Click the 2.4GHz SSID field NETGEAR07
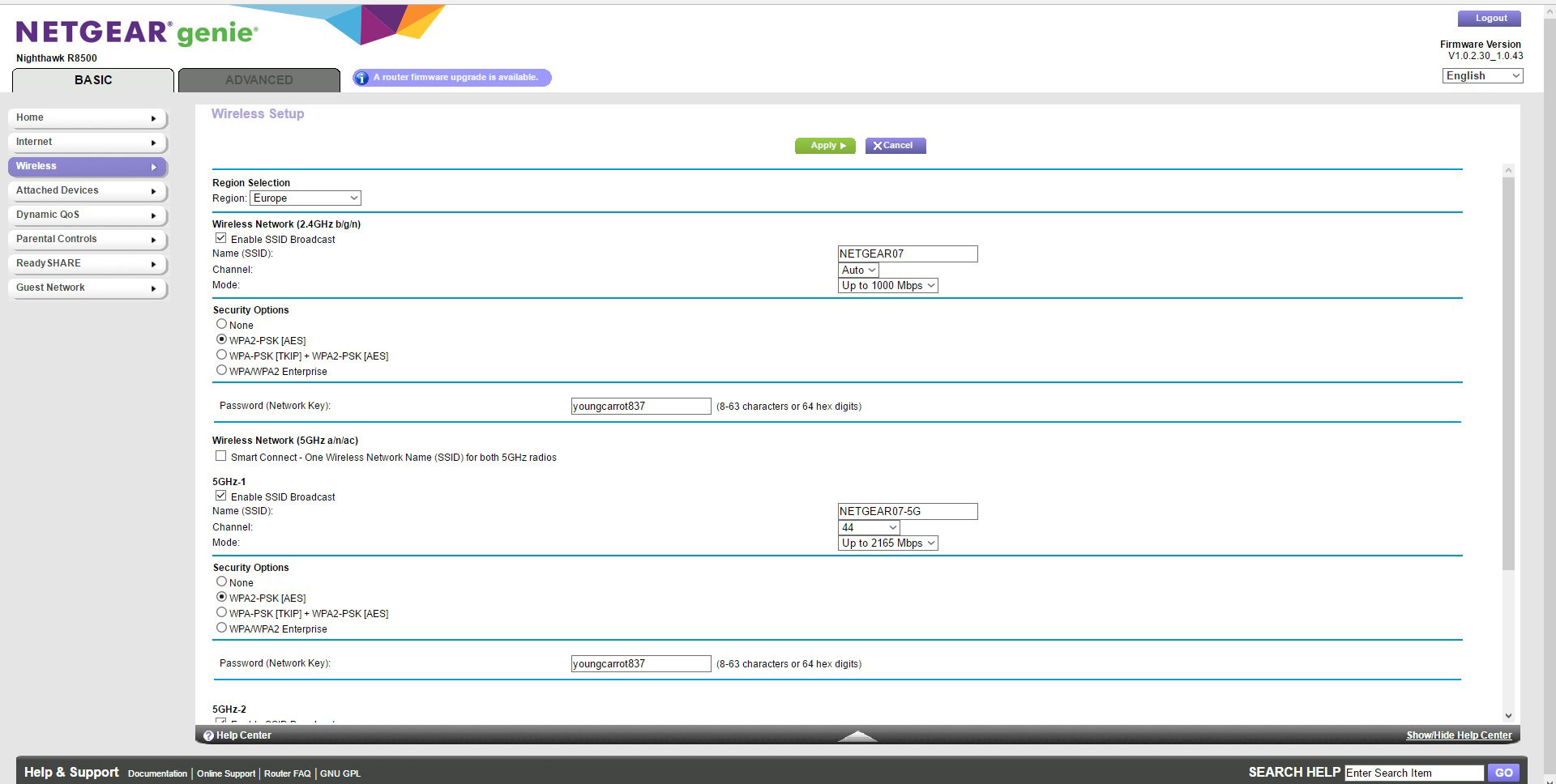The image size is (1556, 784). (x=908, y=254)
